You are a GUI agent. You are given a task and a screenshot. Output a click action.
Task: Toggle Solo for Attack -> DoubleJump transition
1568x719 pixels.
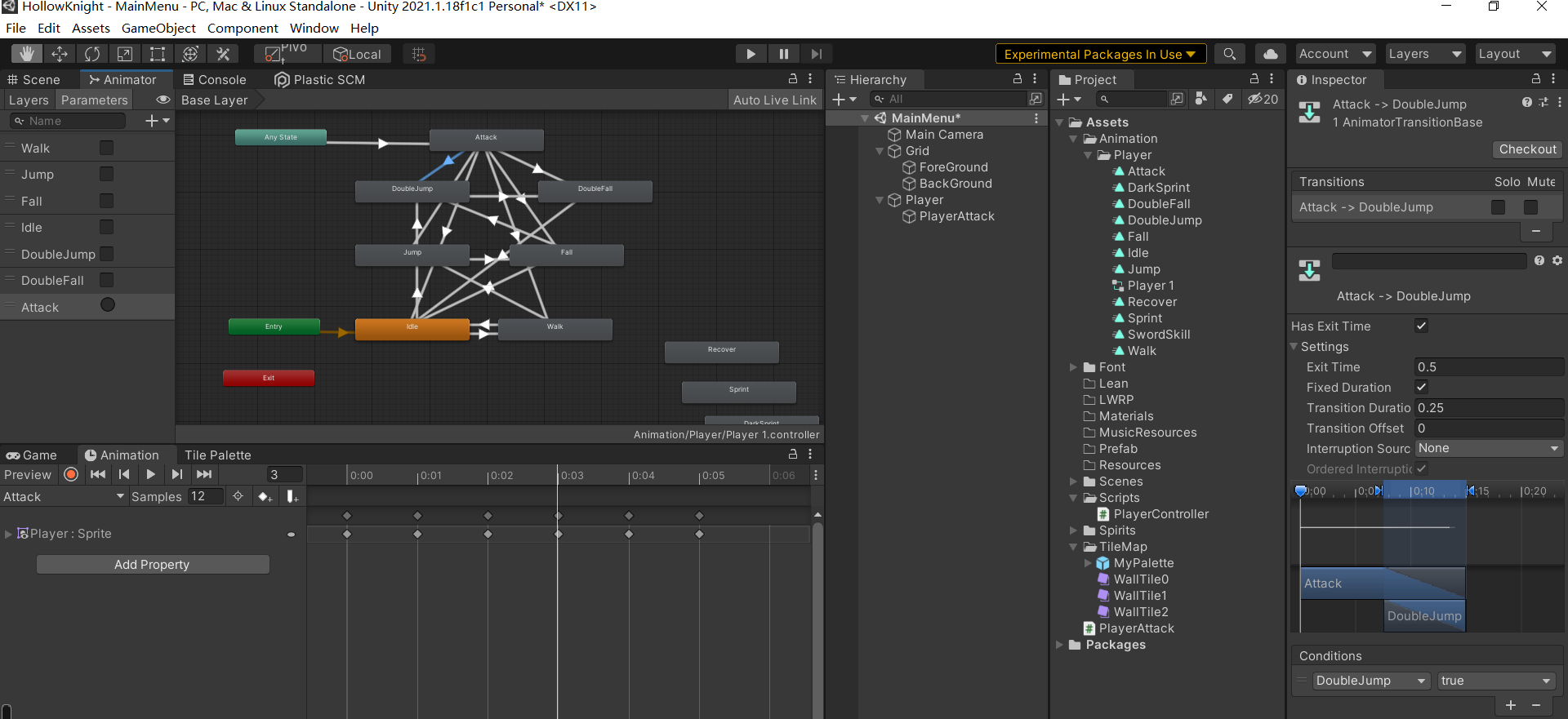1498,207
